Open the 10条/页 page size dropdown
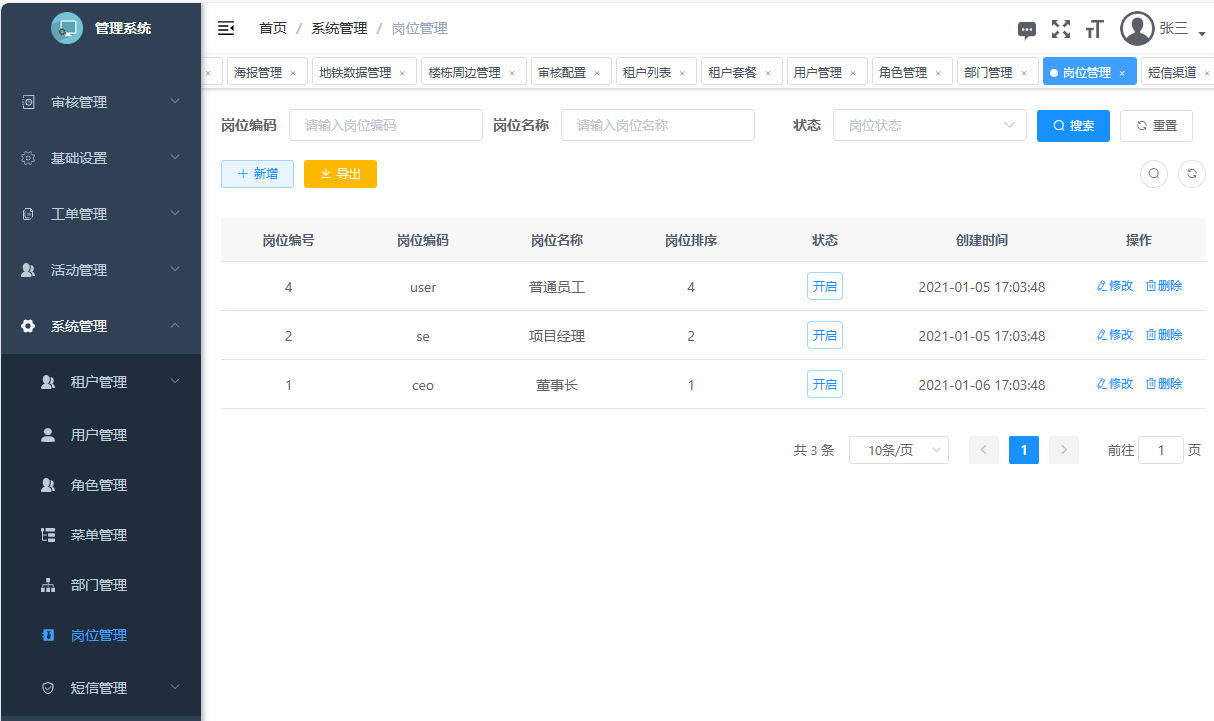 (898, 450)
